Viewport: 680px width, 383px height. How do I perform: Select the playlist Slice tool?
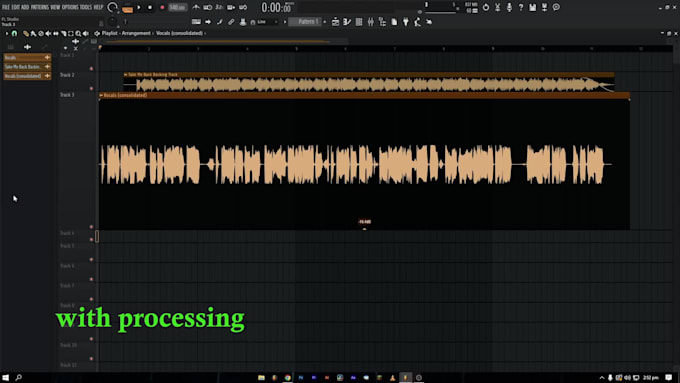coord(63,33)
